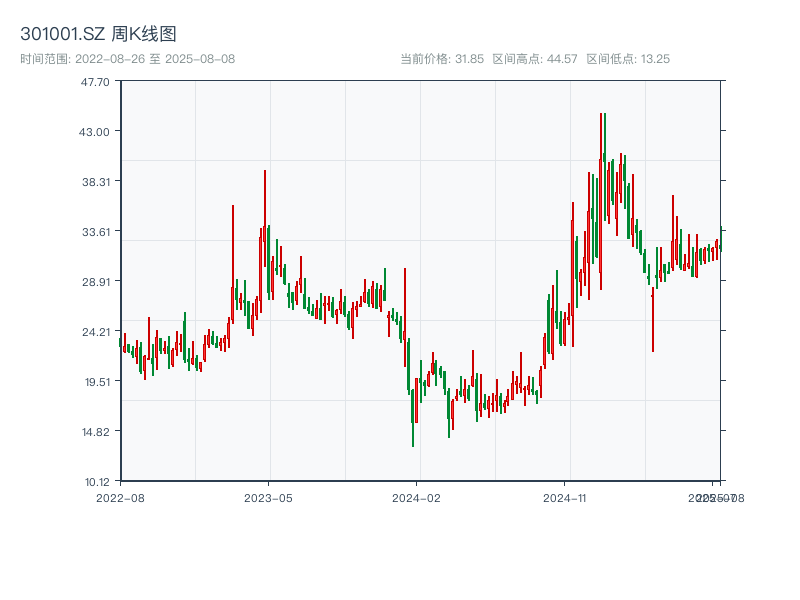The width and height of the screenshot is (800, 600).
Task: Click the y-axis value 28.91
Action: coord(96,282)
